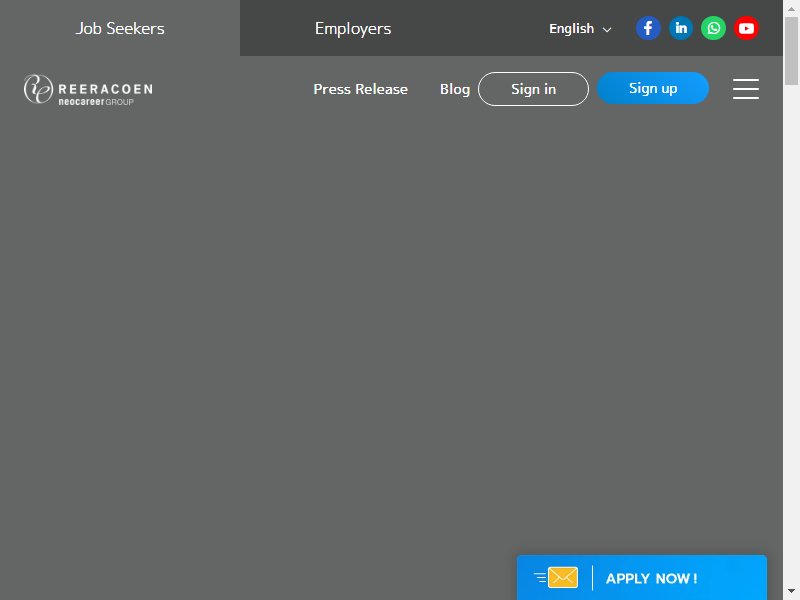Click the scrollbar down arrow
Screen dimensions: 800x600
791,592
